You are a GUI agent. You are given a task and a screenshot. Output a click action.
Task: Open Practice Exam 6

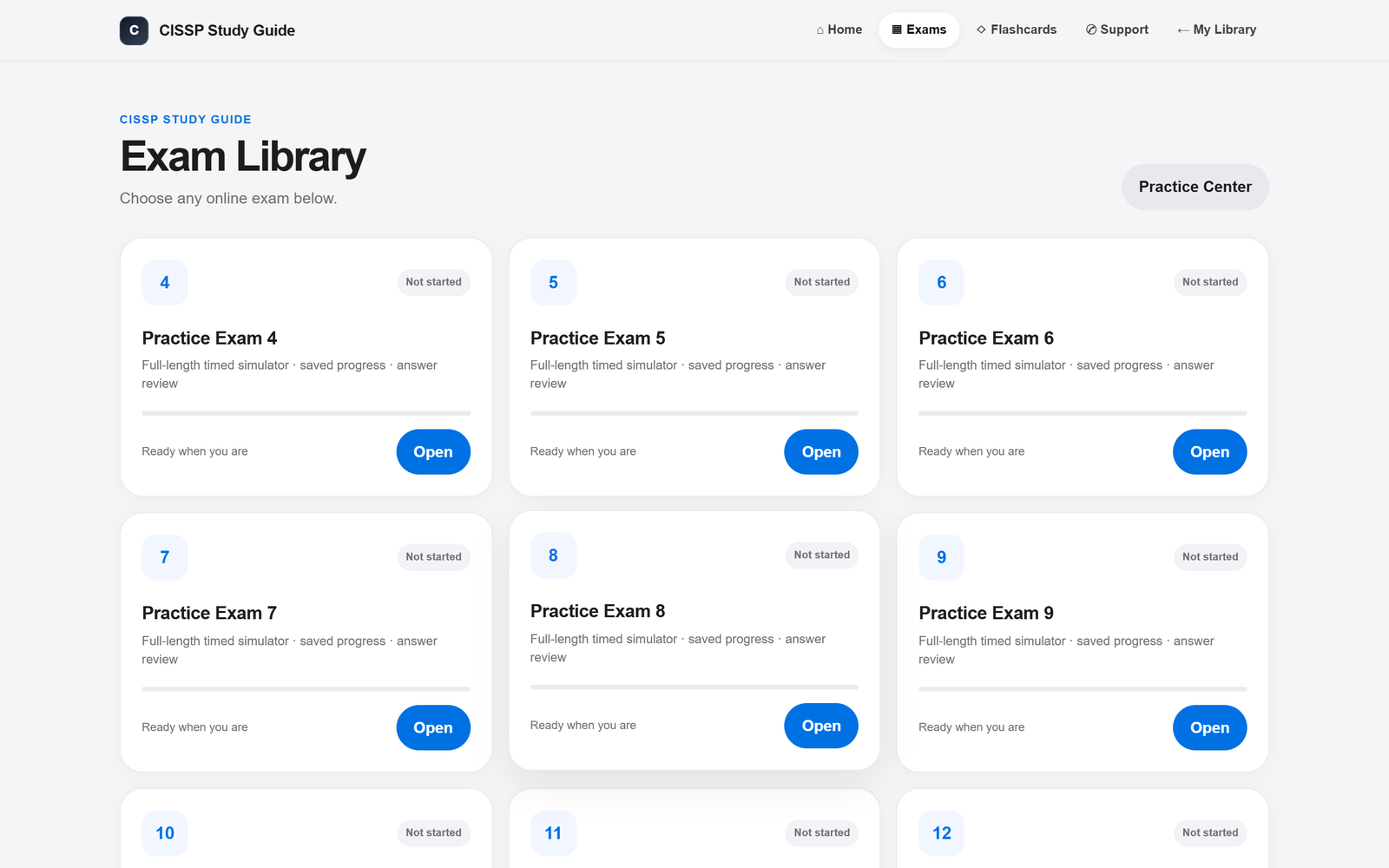(1209, 451)
